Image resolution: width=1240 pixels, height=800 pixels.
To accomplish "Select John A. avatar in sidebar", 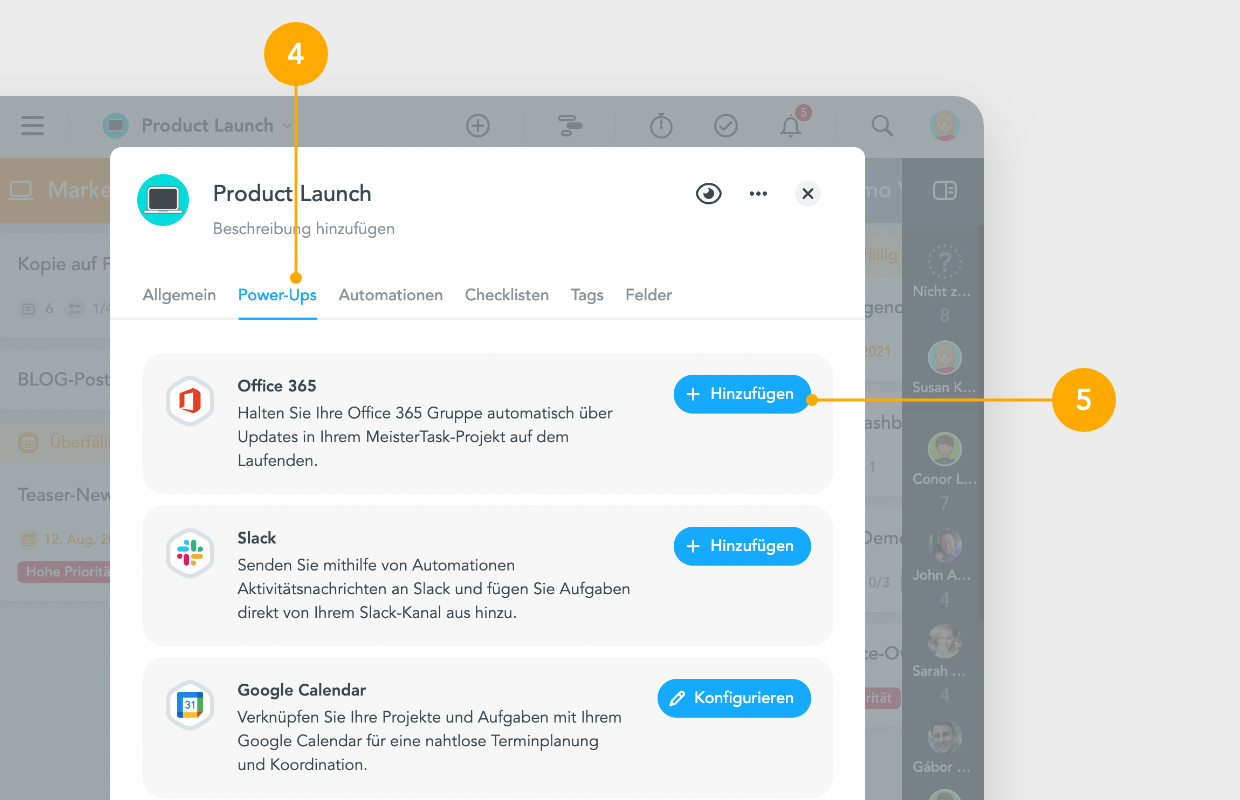I will (x=945, y=546).
